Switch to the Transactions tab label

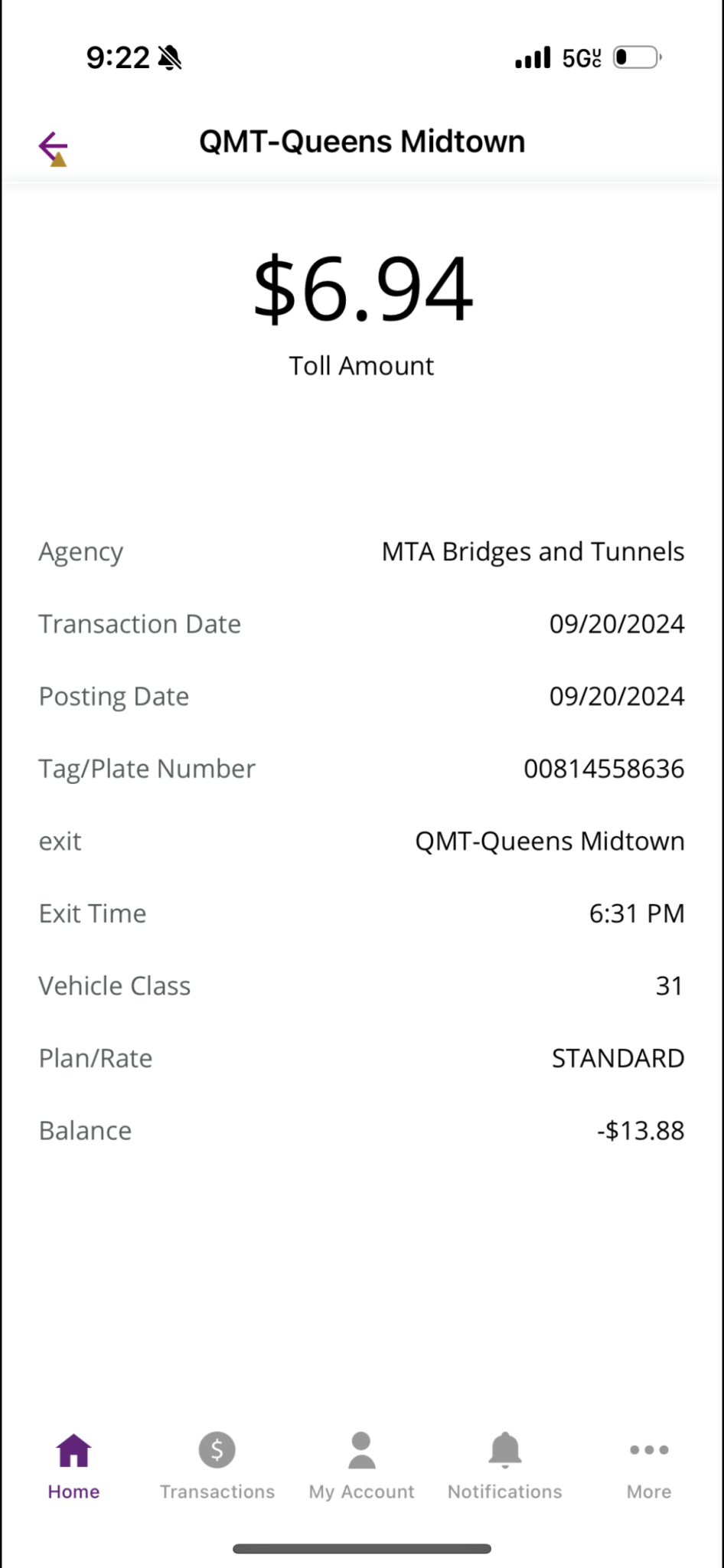[217, 1491]
